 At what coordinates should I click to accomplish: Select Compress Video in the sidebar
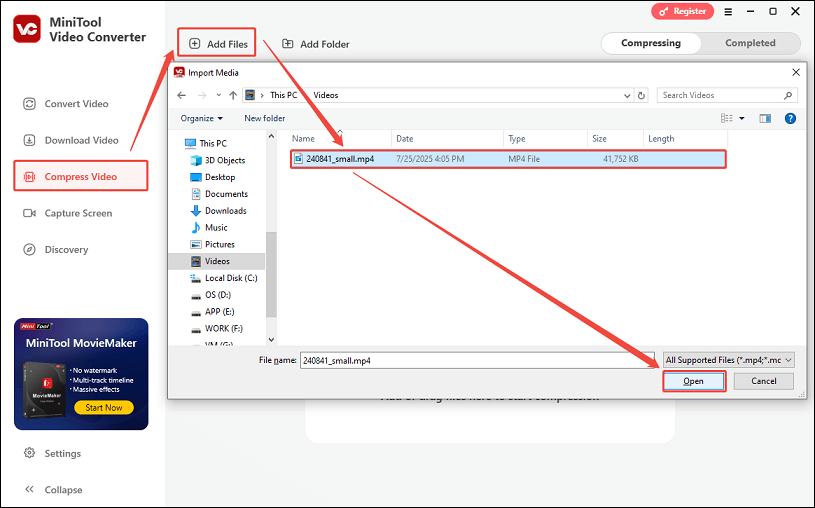coord(81,176)
